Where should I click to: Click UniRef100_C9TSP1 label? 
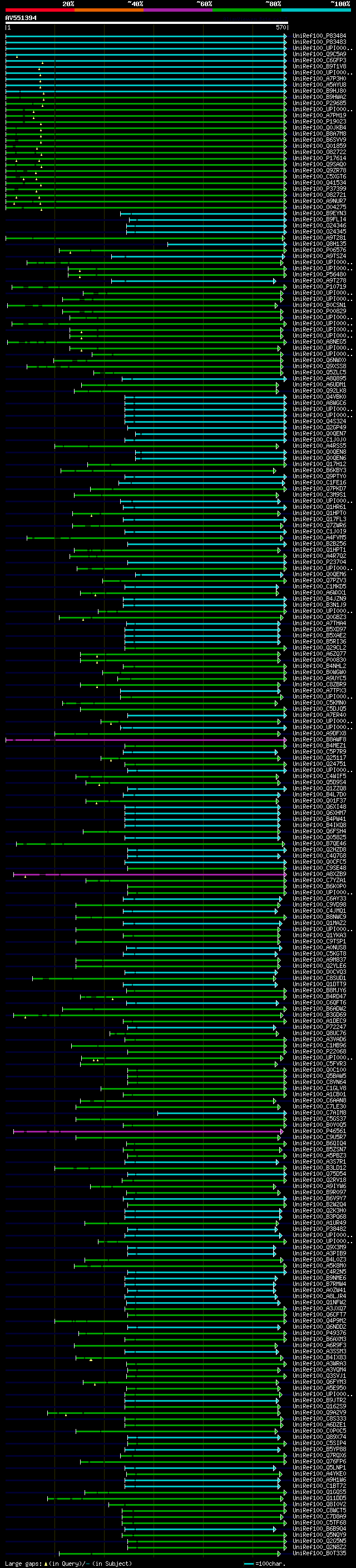pyautogui.click(x=319, y=942)
